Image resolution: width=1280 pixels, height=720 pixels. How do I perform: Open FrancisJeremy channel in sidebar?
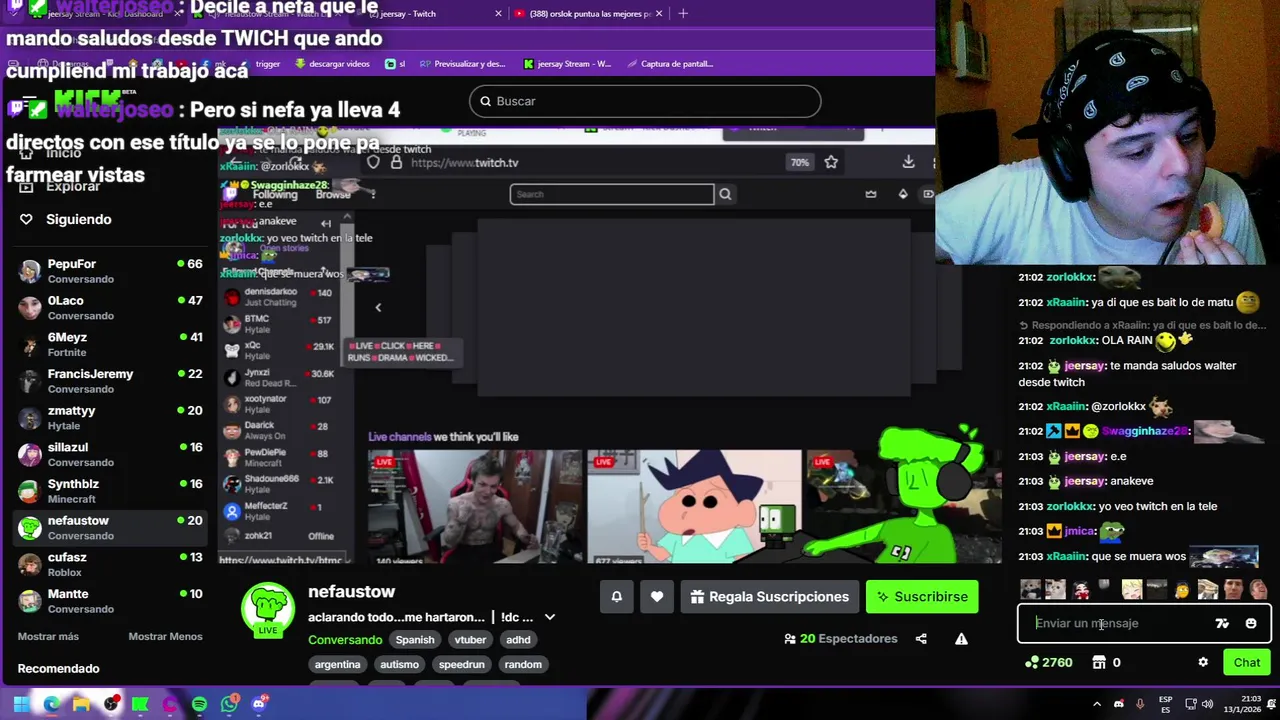(x=110, y=381)
